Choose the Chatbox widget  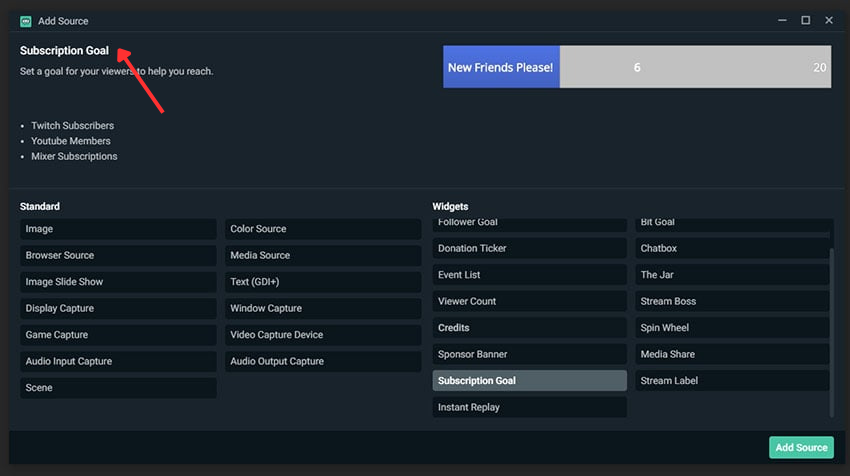(732, 248)
